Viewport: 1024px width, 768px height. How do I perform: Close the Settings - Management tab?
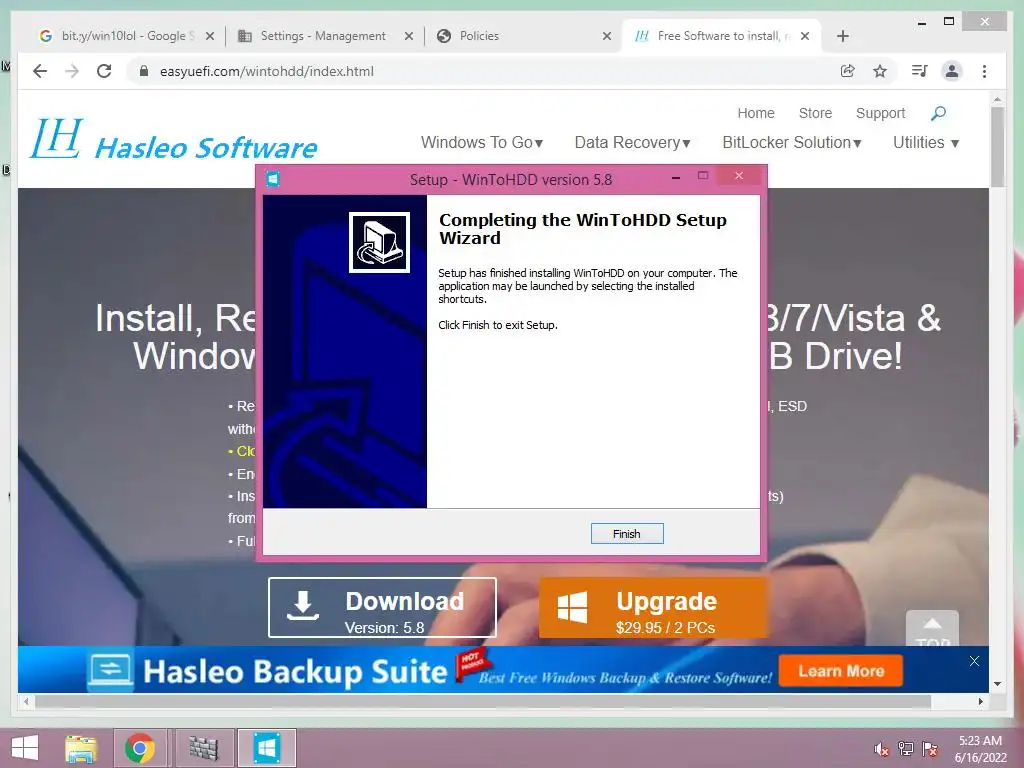click(x=409, y=36)
